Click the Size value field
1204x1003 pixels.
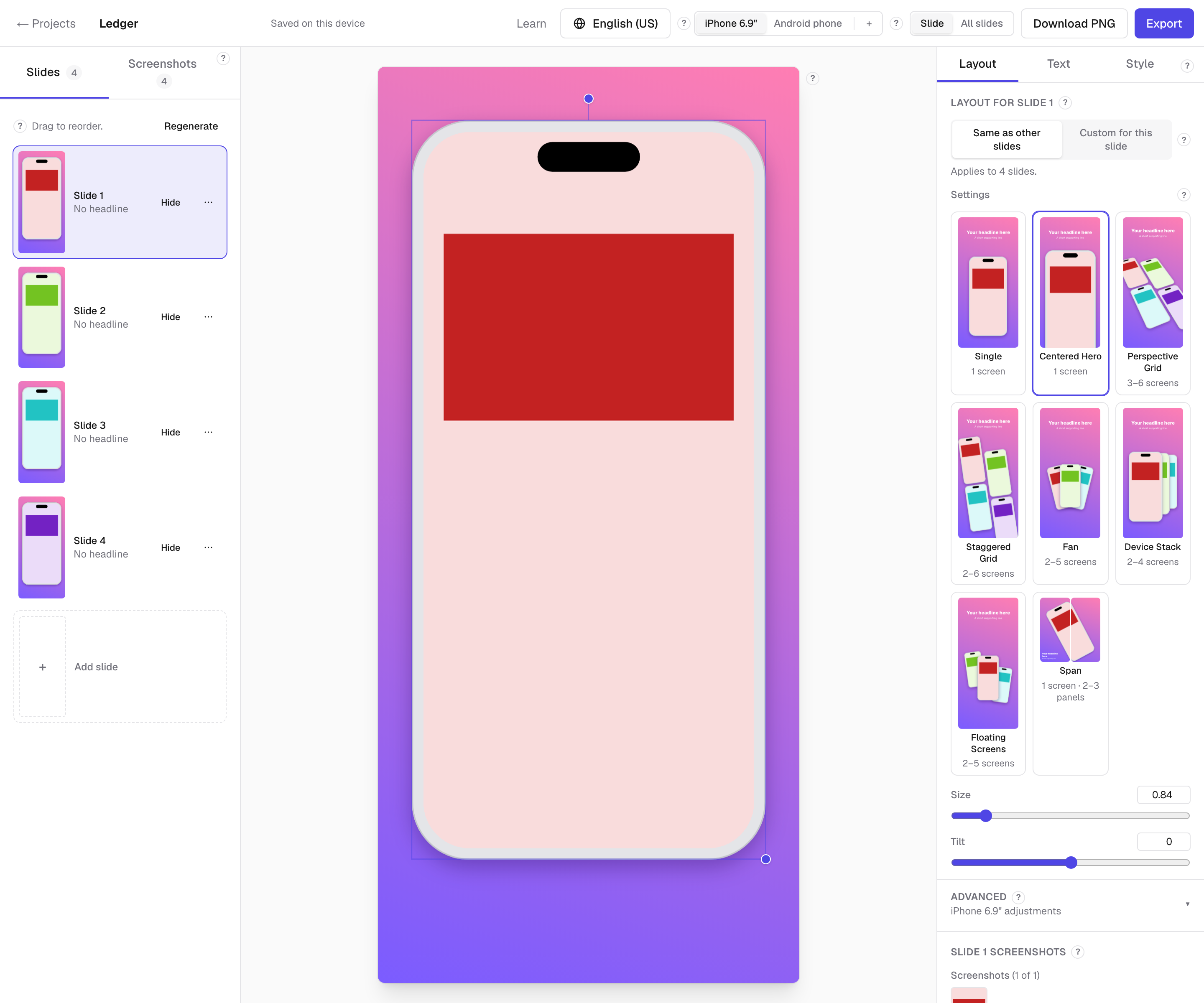click(x=1163, y=795)
